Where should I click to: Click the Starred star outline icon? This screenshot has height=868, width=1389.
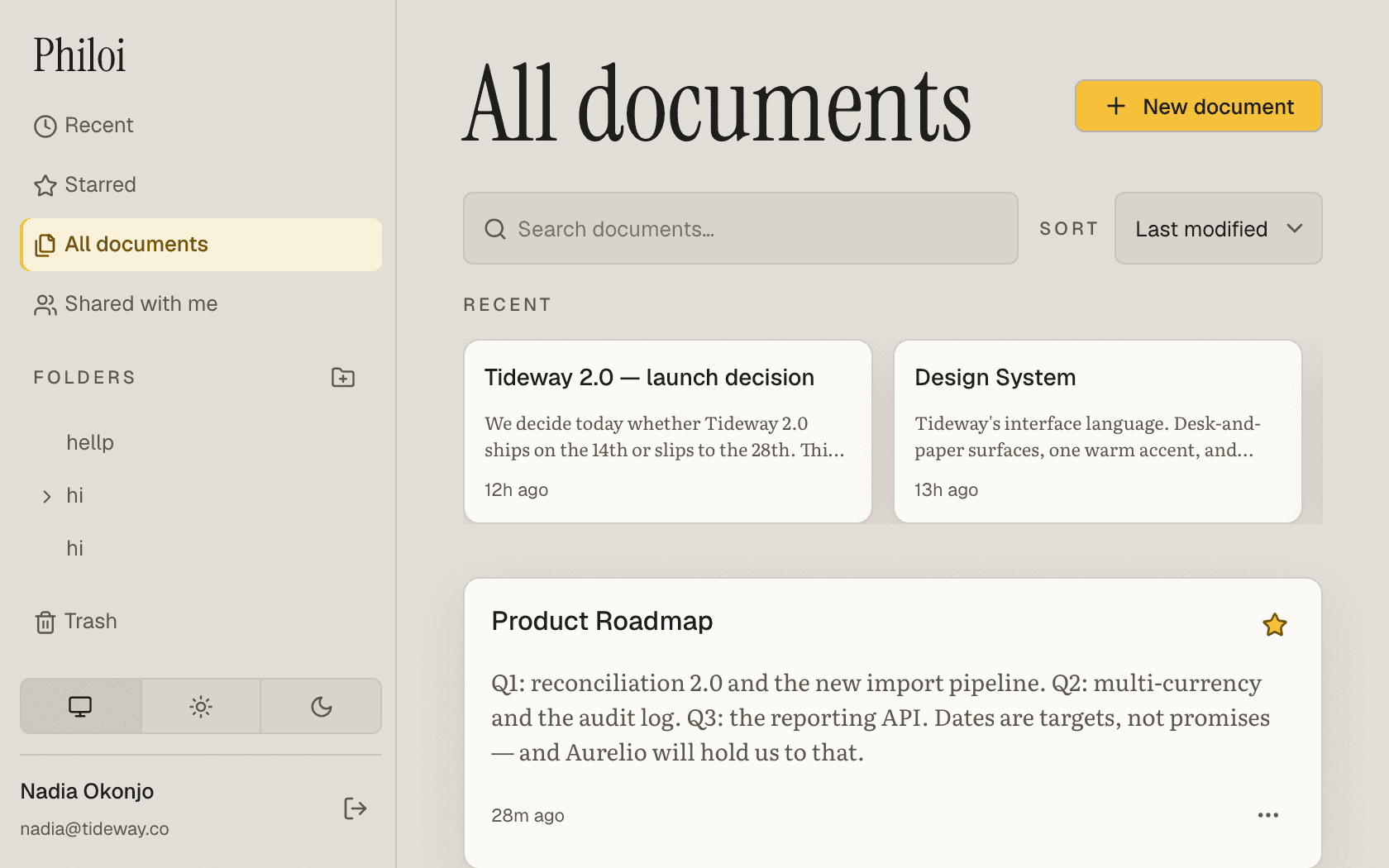coord(45,185)
